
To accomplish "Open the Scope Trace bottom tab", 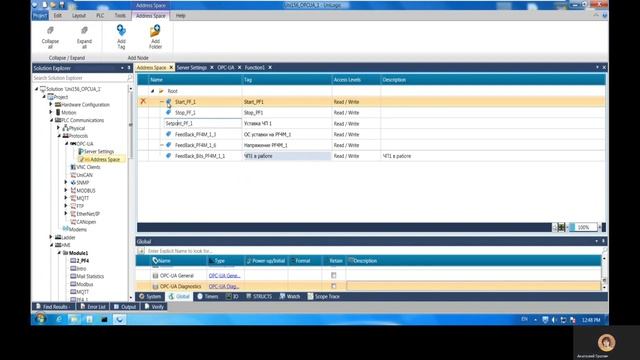I will coord(323,296).
